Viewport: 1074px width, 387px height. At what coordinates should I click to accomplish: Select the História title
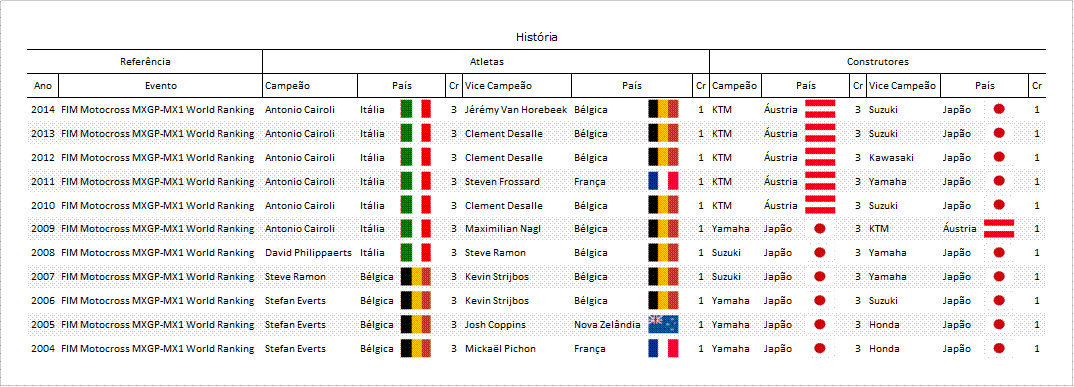point(536,37)
